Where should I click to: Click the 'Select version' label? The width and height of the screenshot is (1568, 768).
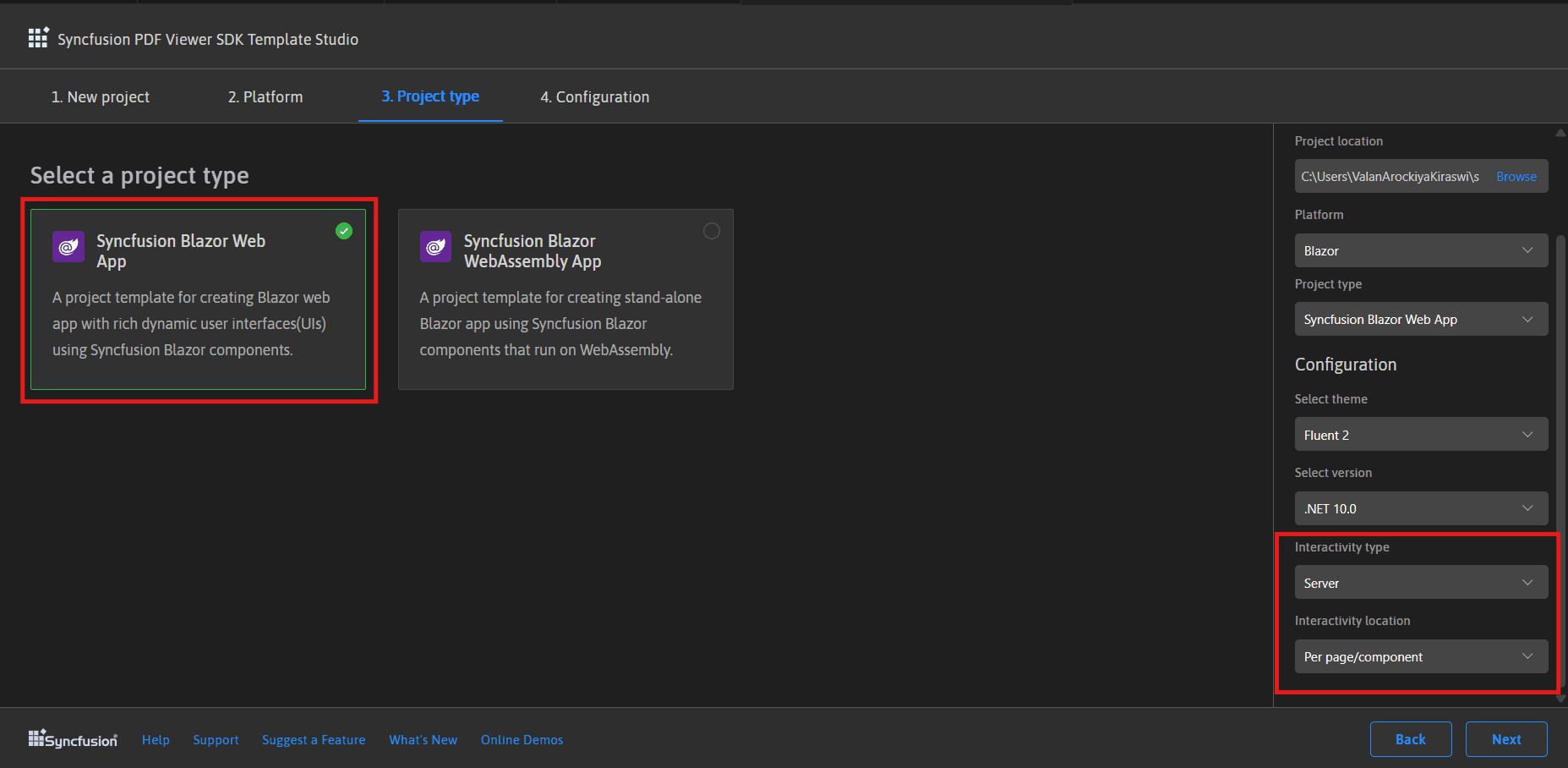(x=1333, y=473)
